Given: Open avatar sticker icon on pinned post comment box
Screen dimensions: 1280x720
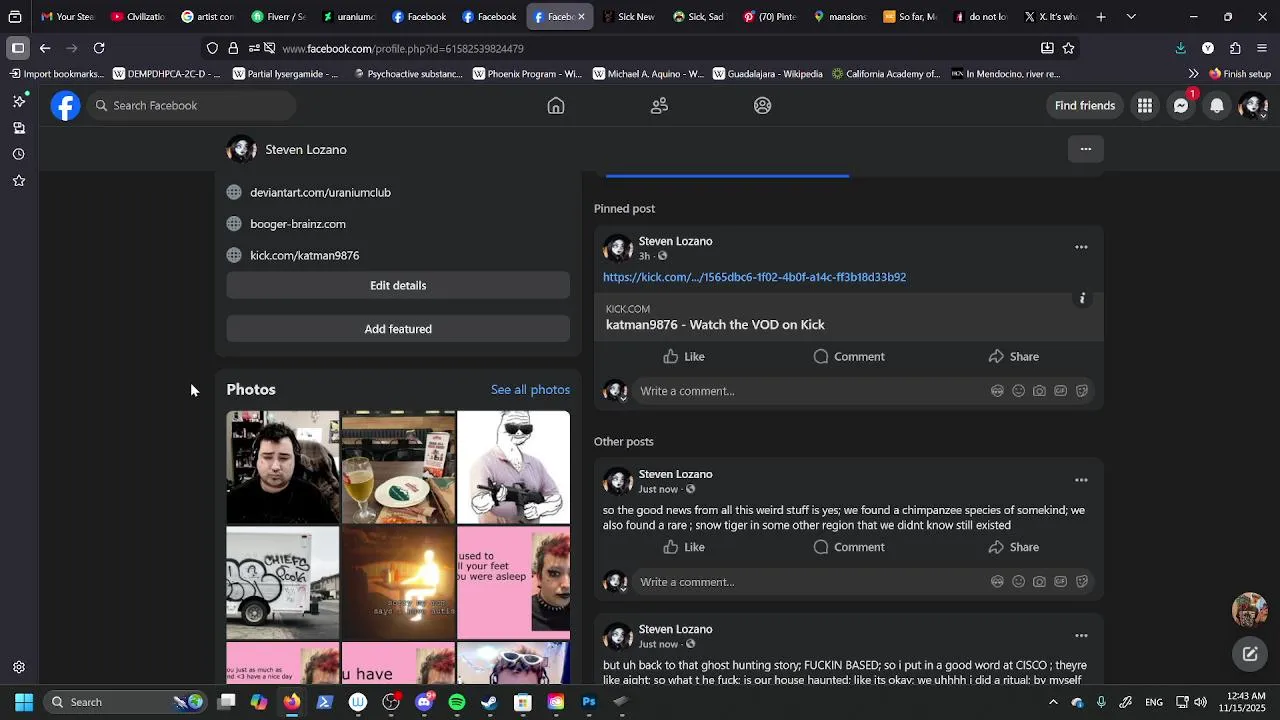Looking at the screenshot, I should [997, 391].
